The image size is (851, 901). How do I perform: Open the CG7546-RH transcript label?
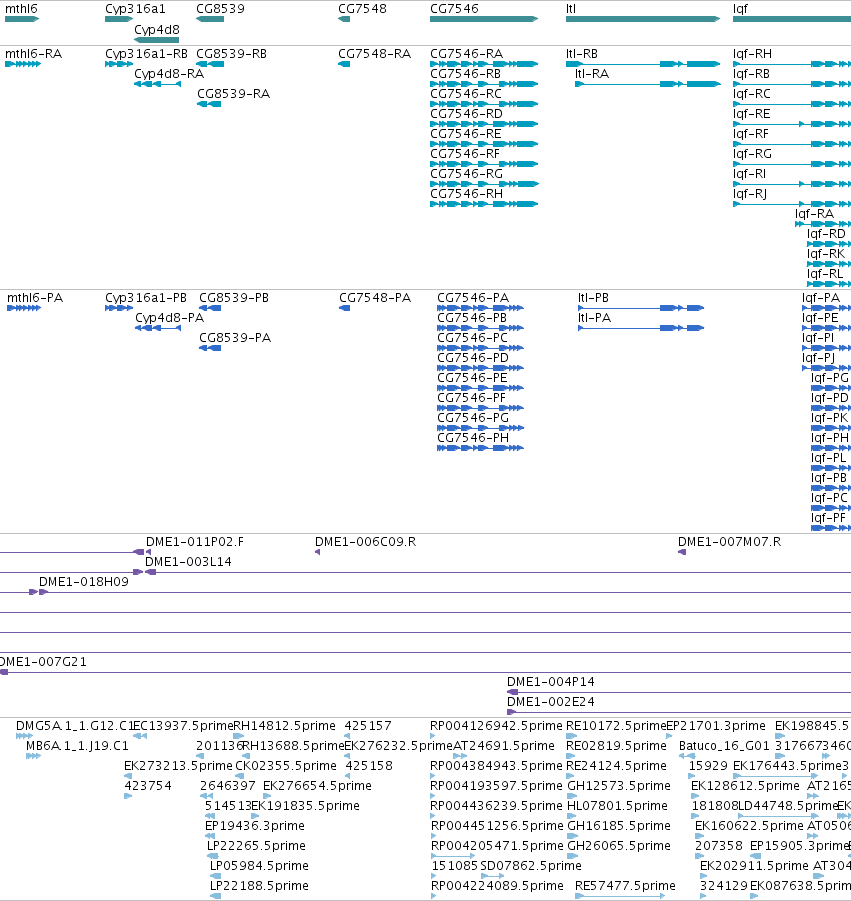(x=466, y=194)
